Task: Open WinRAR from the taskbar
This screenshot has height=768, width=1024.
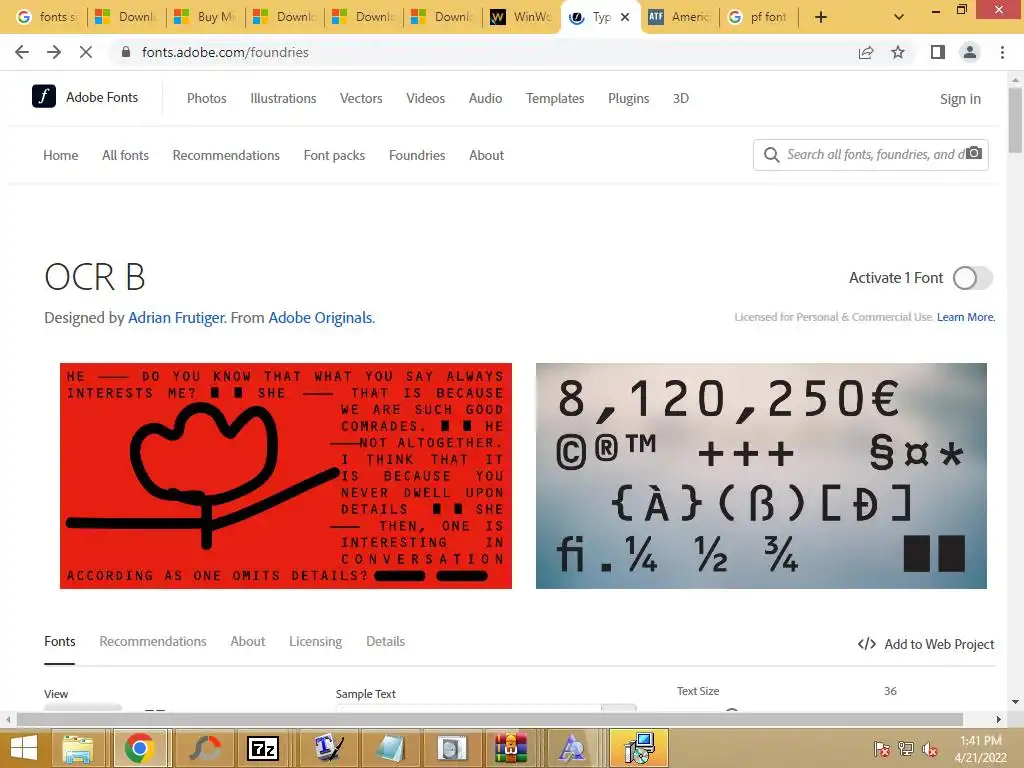Action: point(510,748)
